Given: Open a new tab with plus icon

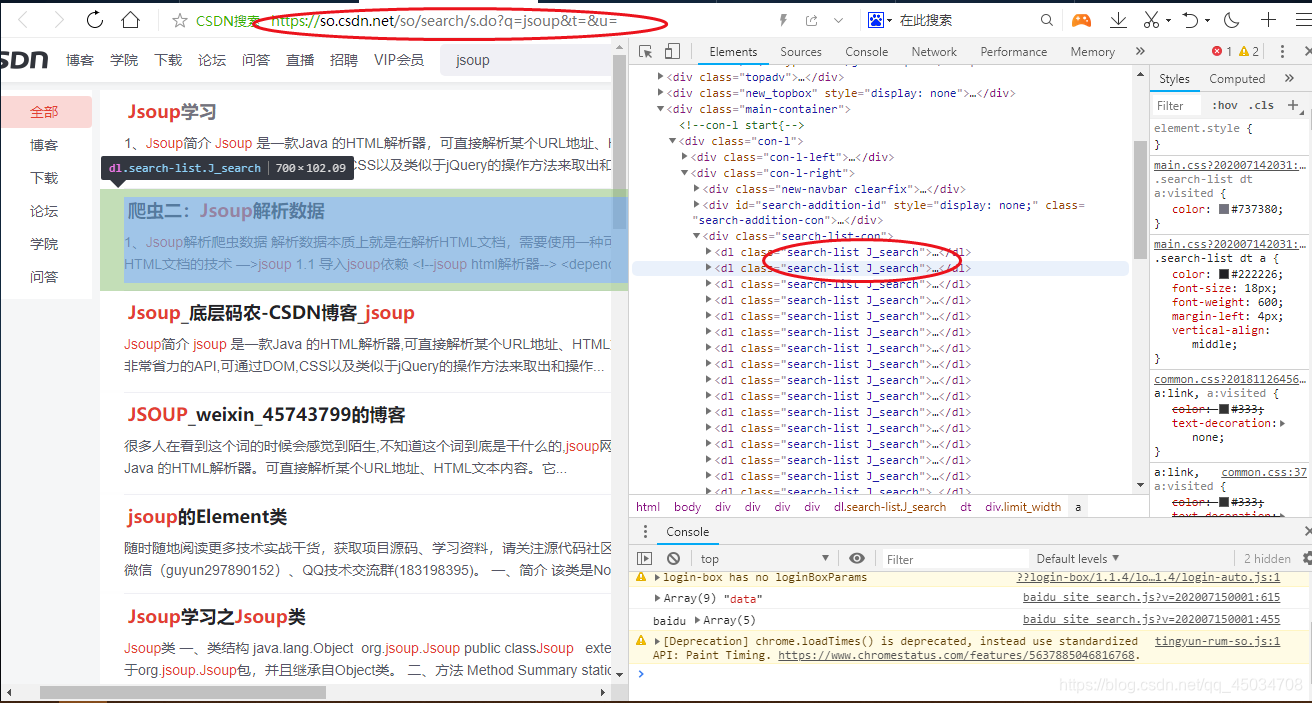Looking at the screenshot, I should coord(1268,20).
